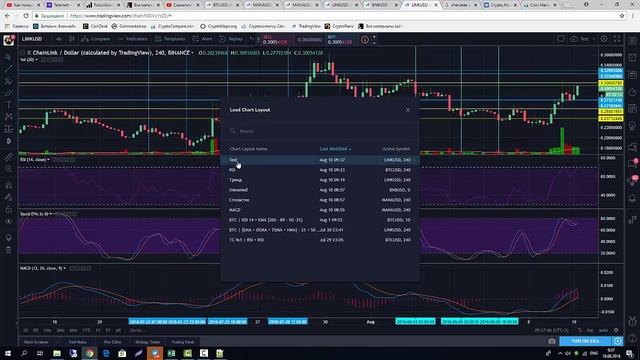Load the RSI layout modified Aug 10 09:23
Viewport: 640px width, 360px height.
click(x=320, y=170)
